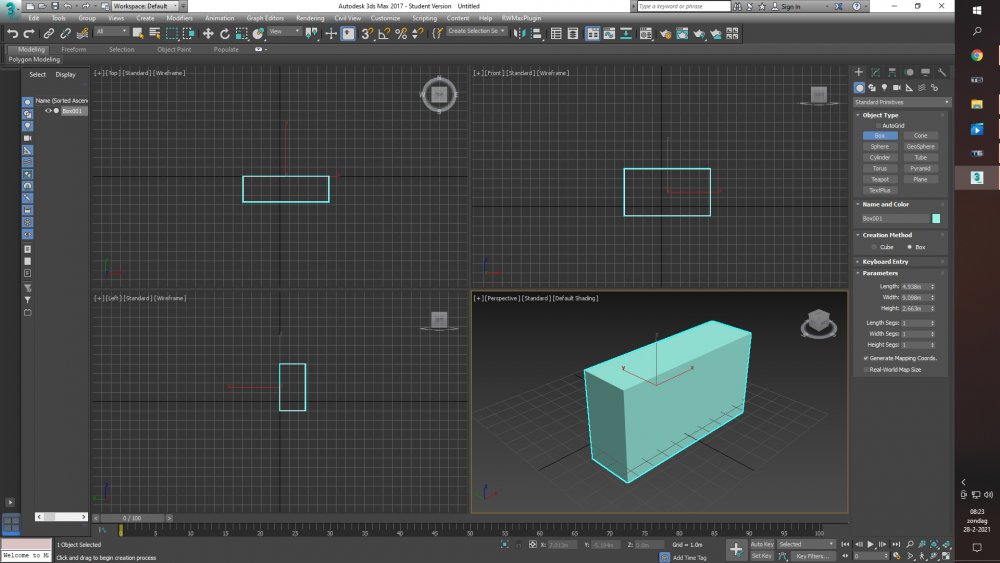Uncheck Generate Mapping Coords
The image size is (1000, 563).
point(866,358)
